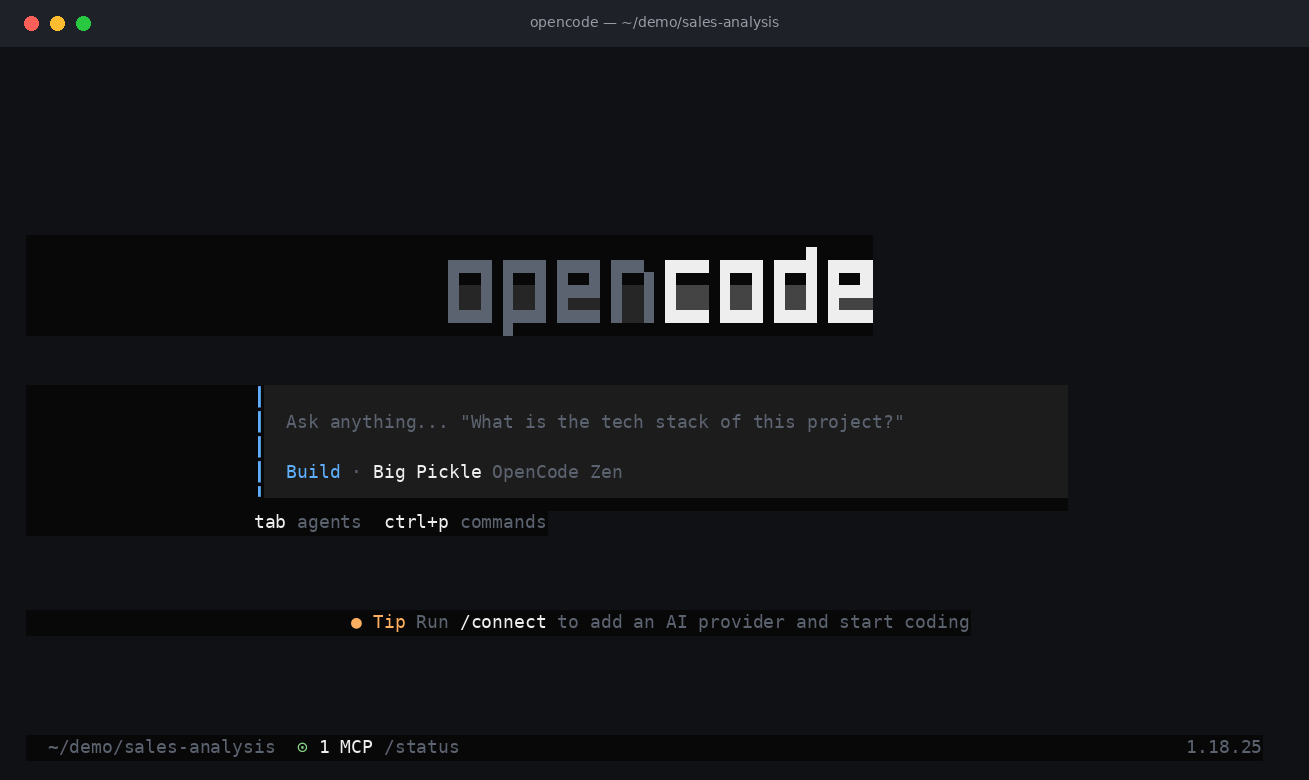This screenshot has width=1309, height=780.
Task: Click the green MCP status indicator
Action: tap(302, 747)
